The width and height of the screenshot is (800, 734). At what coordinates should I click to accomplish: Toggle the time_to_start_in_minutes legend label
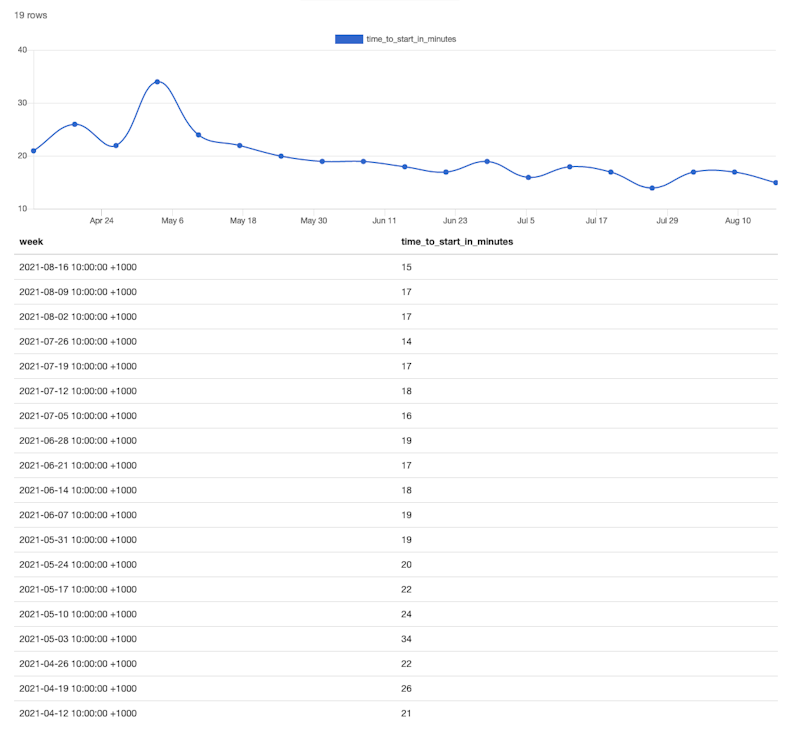(x=411, y=39)
